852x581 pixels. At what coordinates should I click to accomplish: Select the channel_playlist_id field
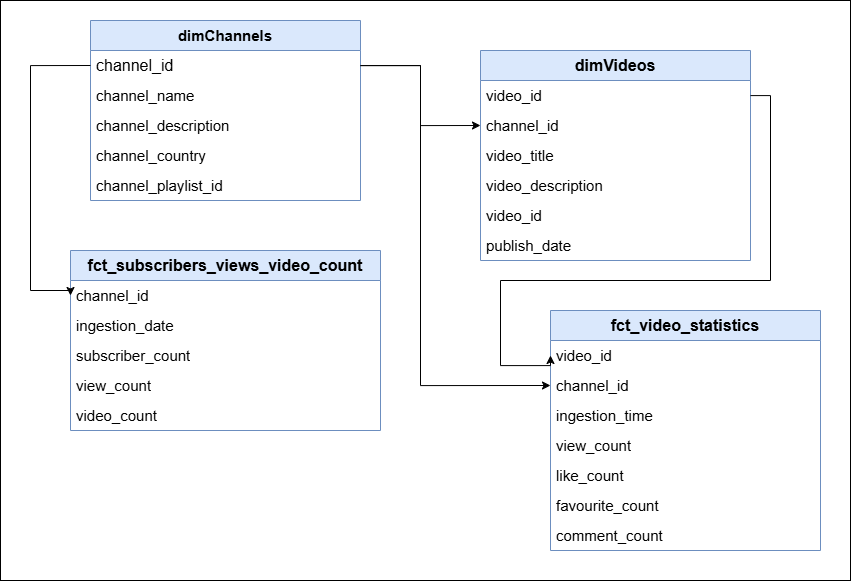click(x=225, y=185)
